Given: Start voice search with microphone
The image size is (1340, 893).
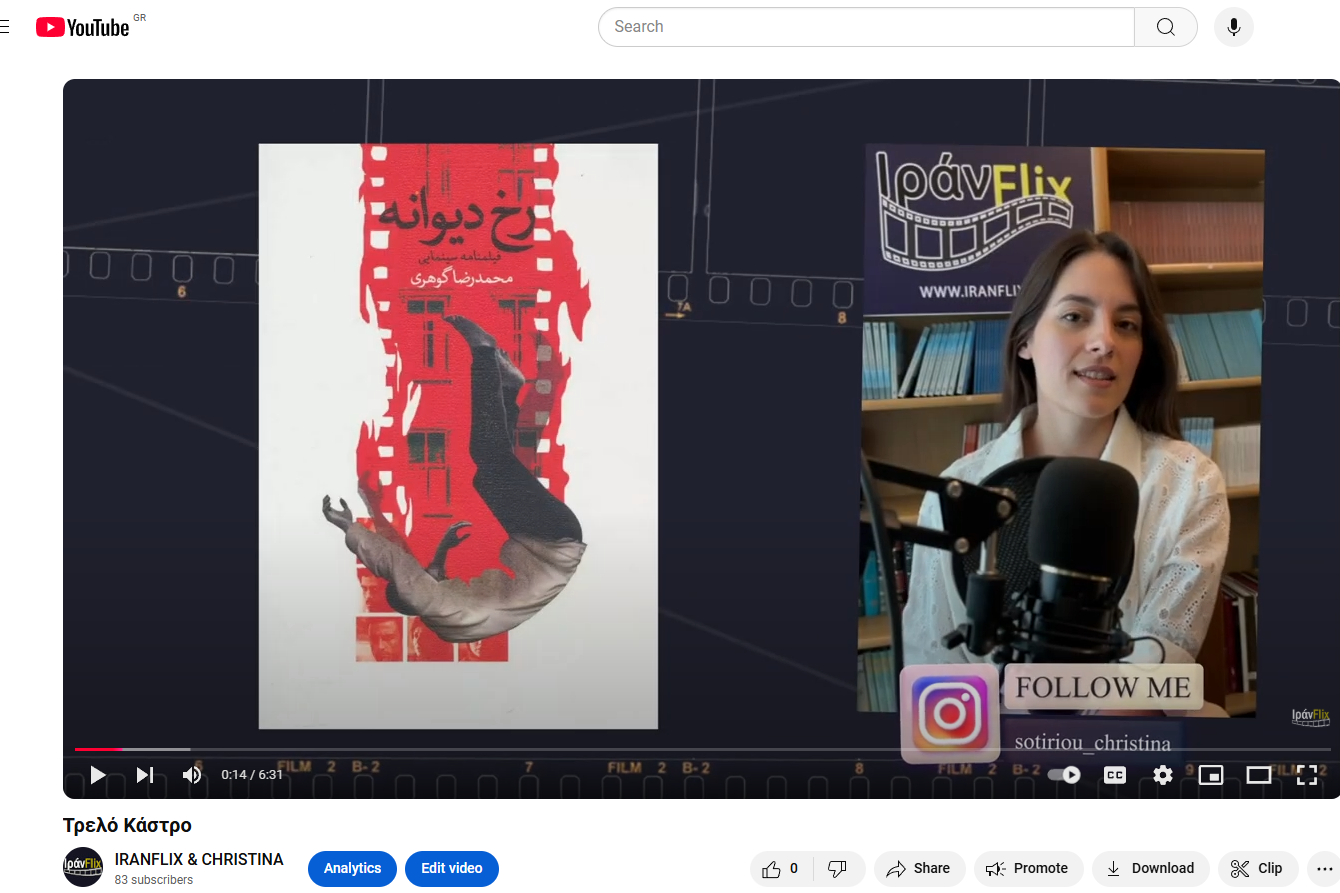Looking at the screenshot, I should (x=1234, y=27).
